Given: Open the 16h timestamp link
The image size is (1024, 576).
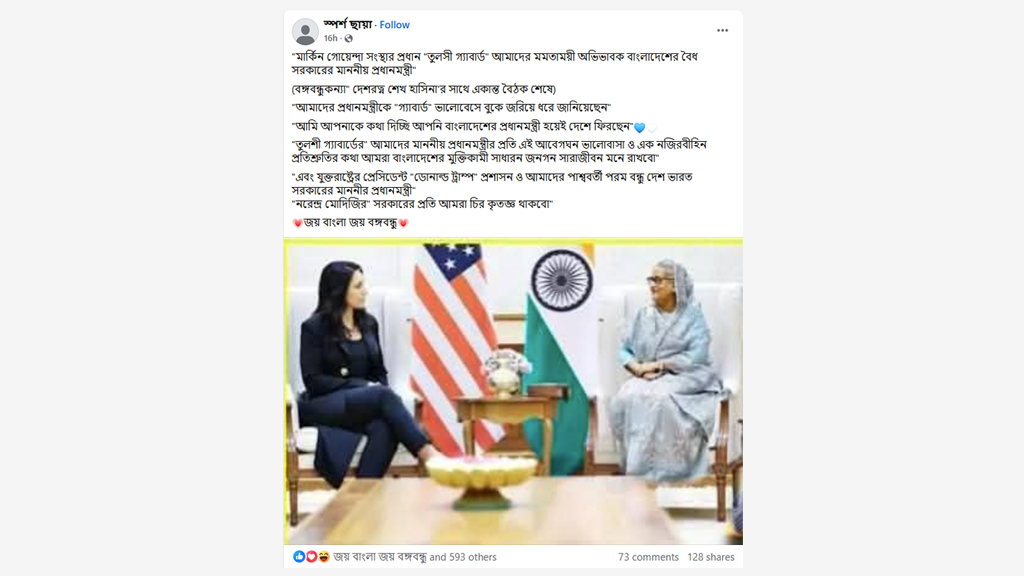Looking at the screenshot, I should pyautogui.click(x=330, y=39).
